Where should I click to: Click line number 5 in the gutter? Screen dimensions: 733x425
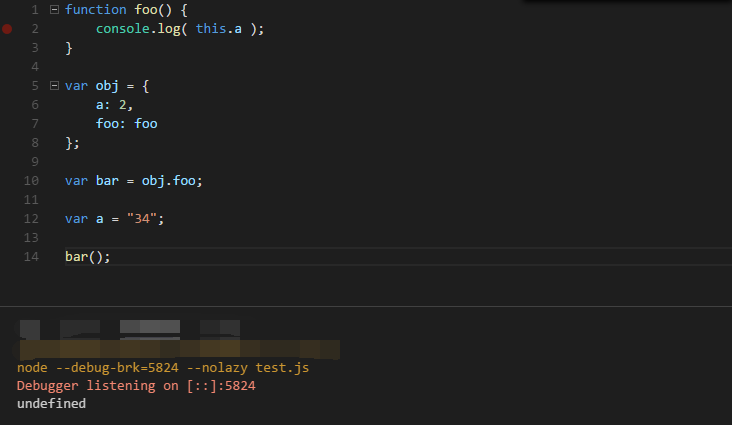click(35, 86)
